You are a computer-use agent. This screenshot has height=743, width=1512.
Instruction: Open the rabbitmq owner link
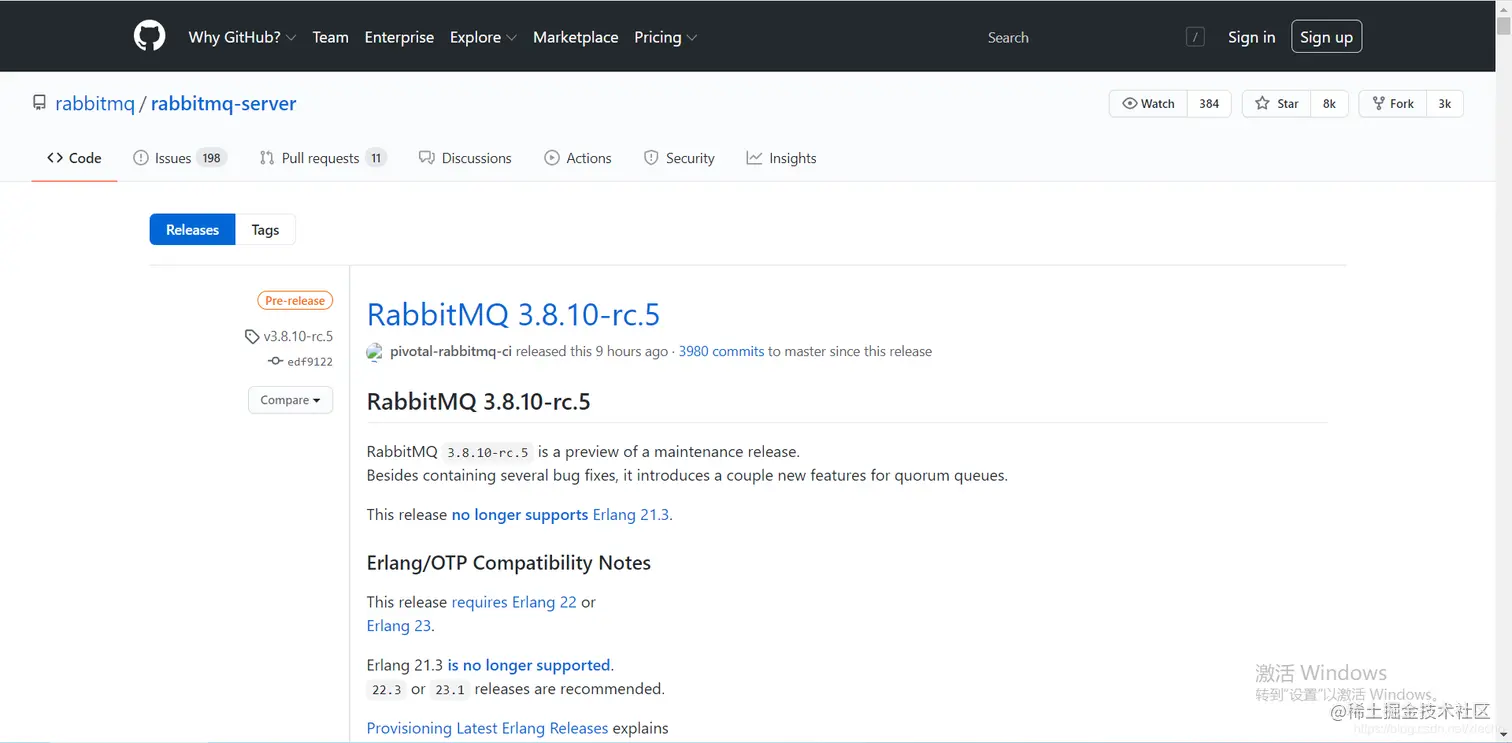(95, 103)
